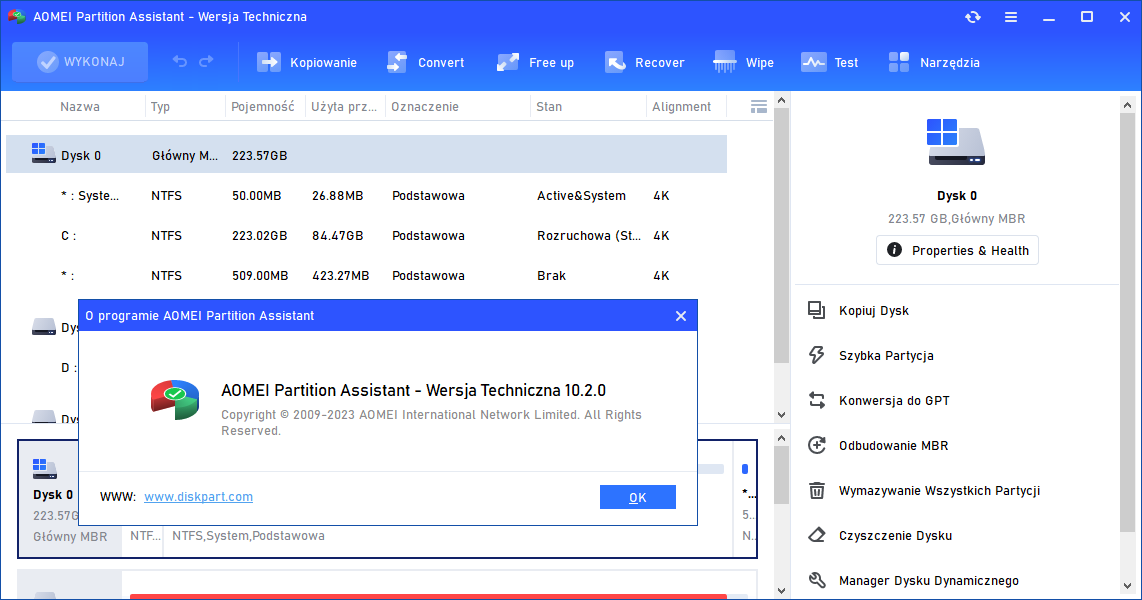Close the About dialog with X

click(x=681, y=316)
